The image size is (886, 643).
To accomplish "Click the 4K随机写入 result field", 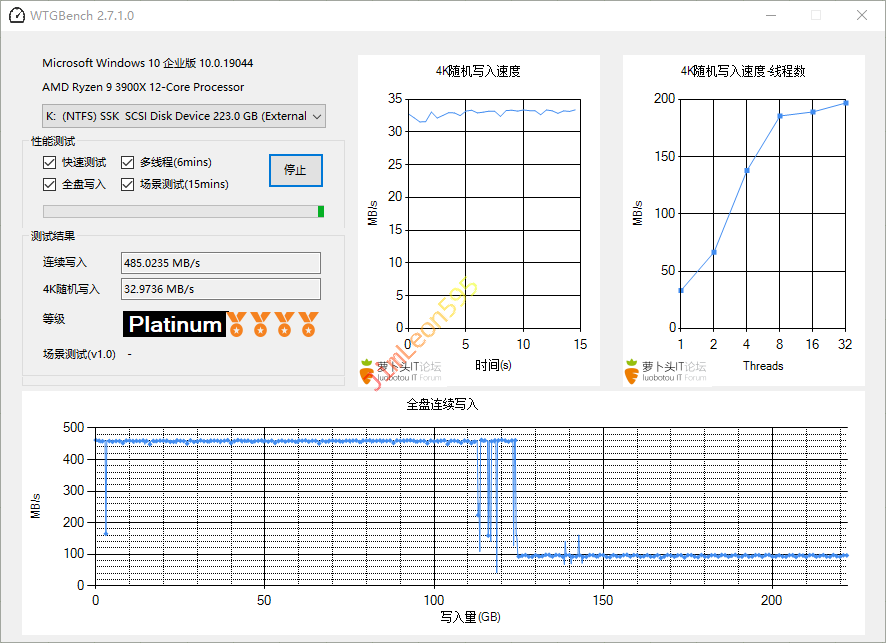I will (x=220, y=289).
